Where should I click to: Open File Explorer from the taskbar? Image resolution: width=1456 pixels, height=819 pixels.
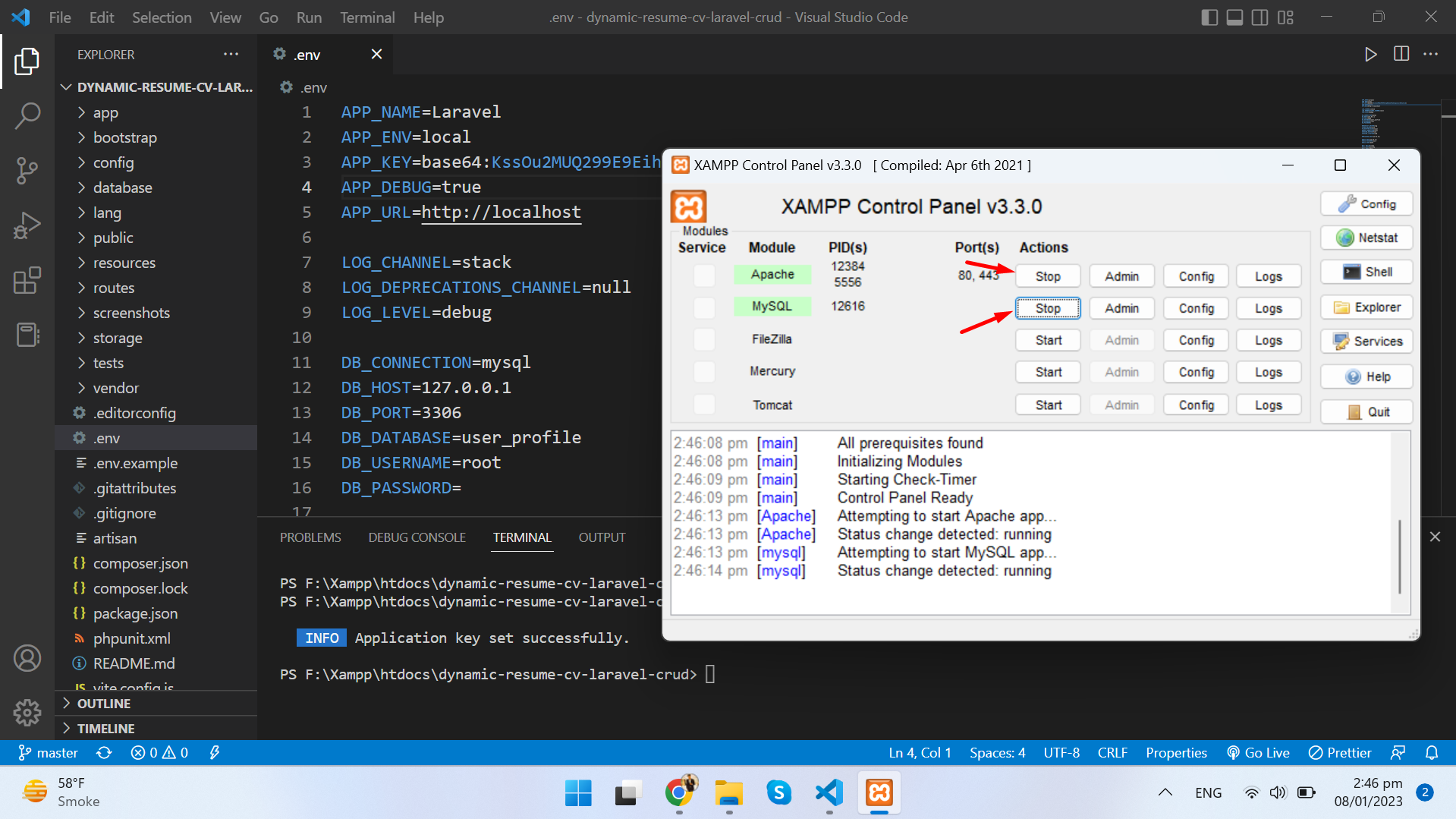(x=729, y=792)
